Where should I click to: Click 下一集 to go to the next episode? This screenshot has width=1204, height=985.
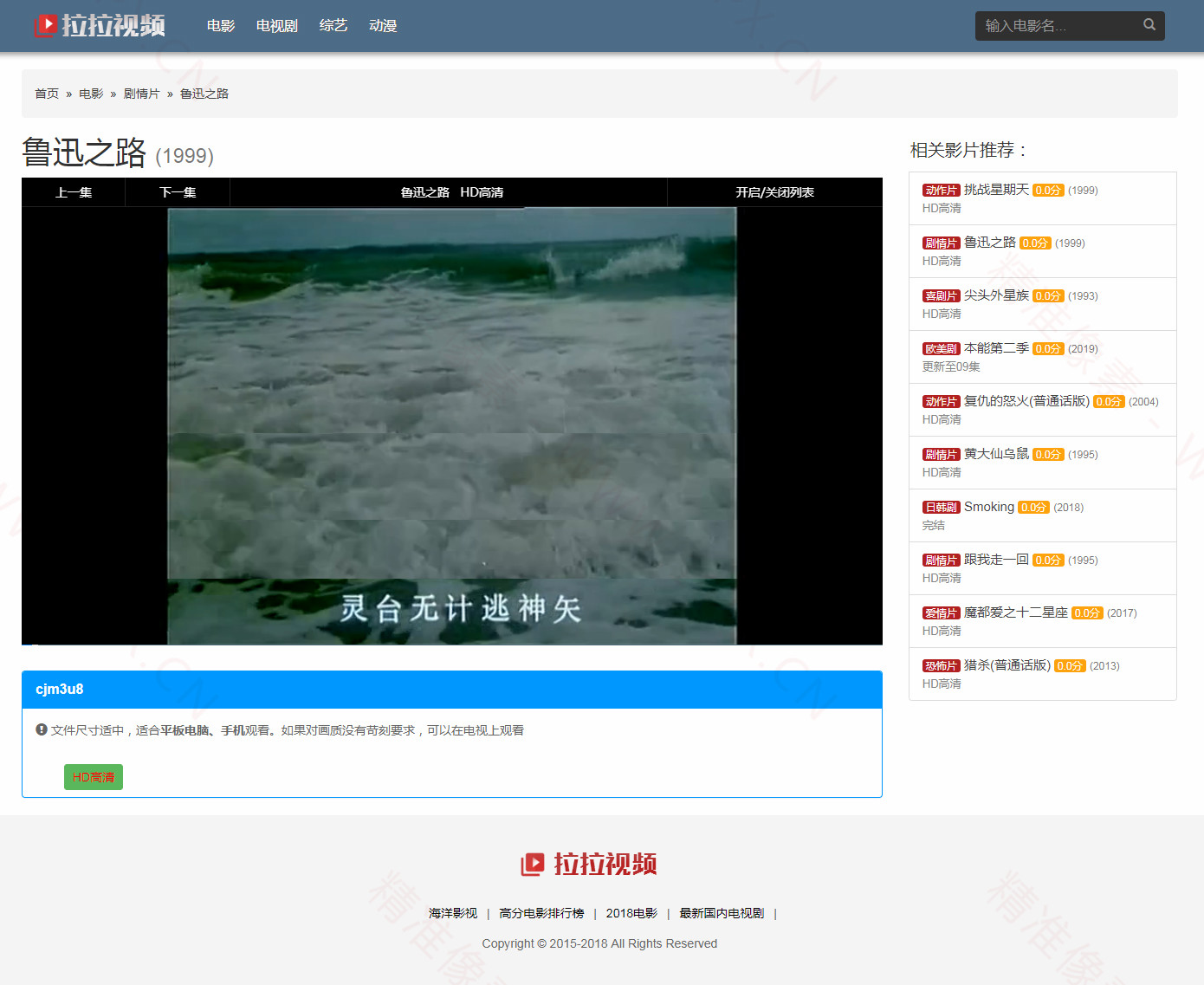[178, 192]
